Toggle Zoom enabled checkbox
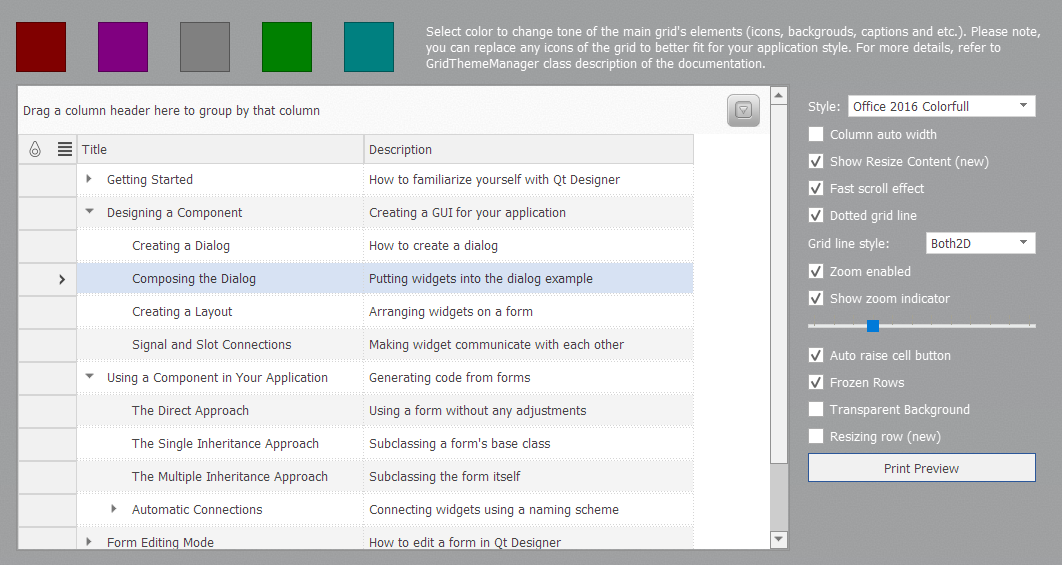 [x=816, y=271]
